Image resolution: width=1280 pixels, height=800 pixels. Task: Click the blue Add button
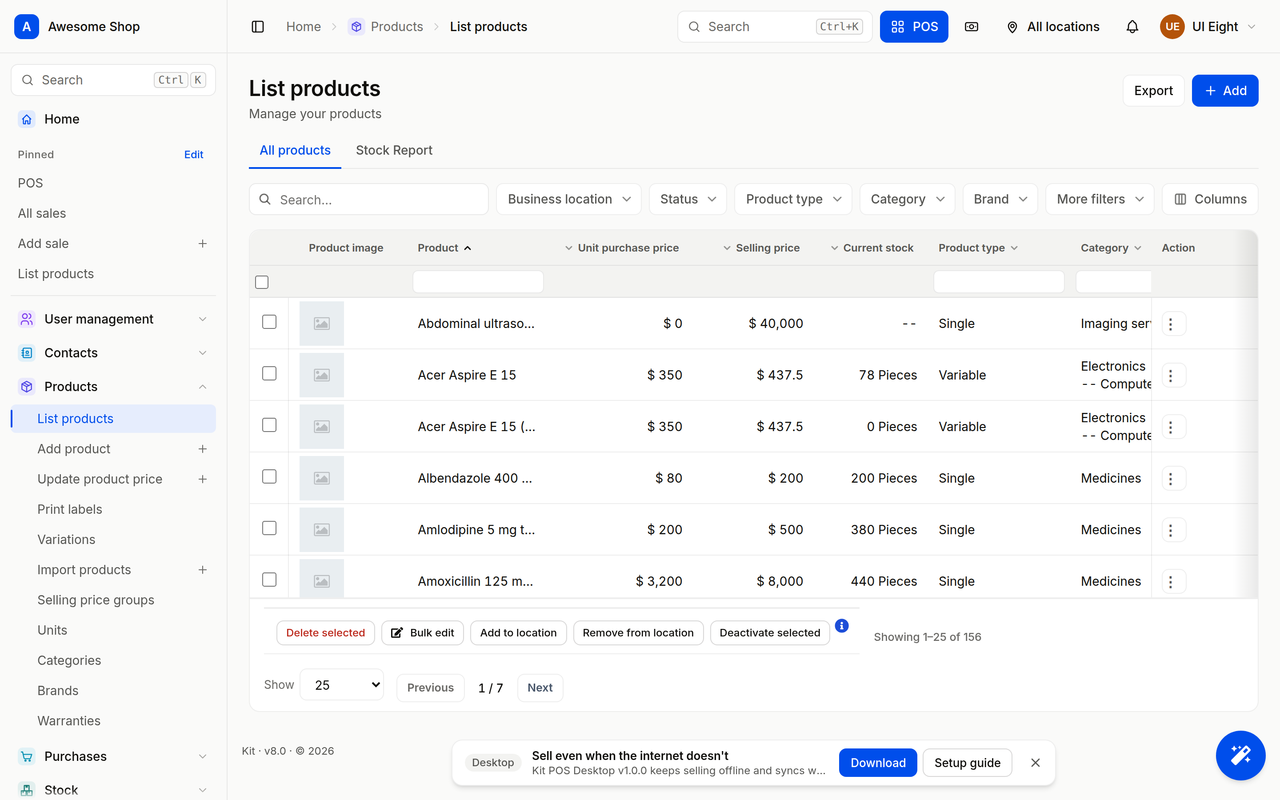[1225, 91]
